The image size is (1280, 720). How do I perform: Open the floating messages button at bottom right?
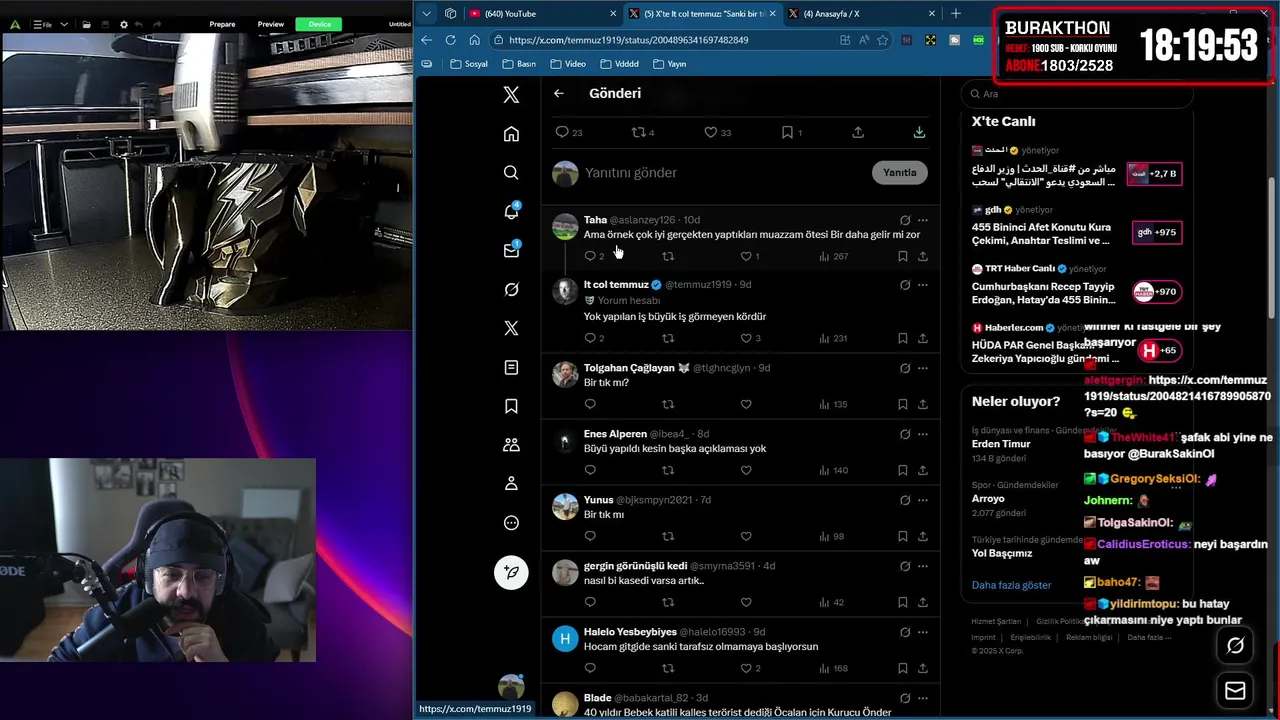1235,691
